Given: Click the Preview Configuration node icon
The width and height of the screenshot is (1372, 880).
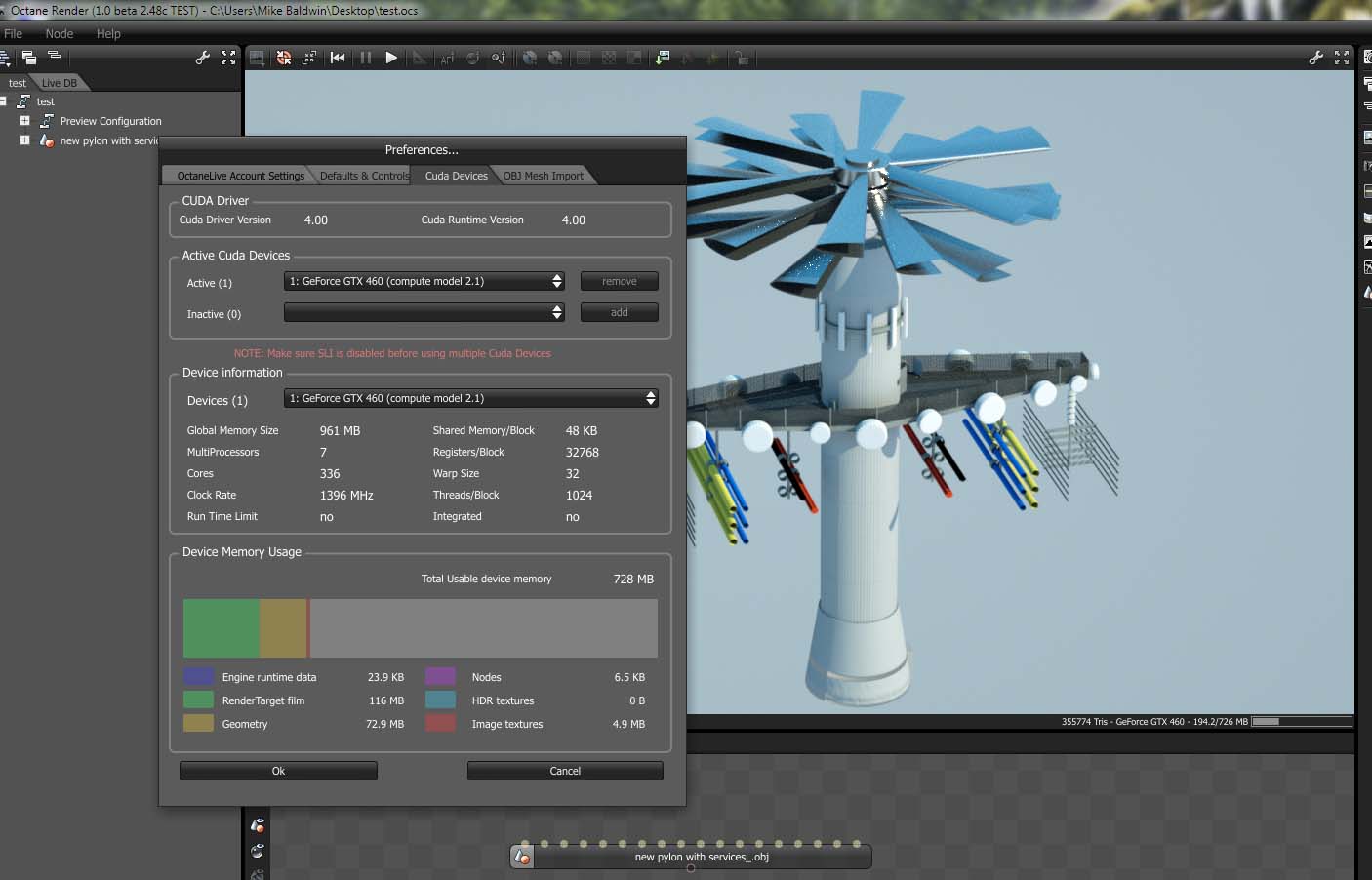Looking at the screenshot, I should [x=47, y=121].
